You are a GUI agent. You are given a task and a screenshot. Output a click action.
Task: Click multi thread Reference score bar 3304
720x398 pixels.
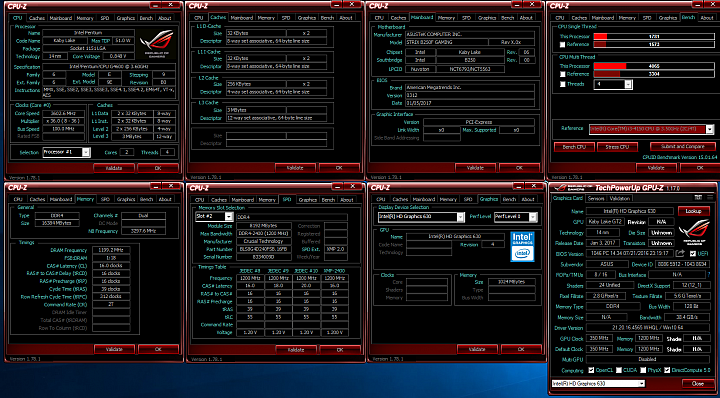(x=654, y=74)
